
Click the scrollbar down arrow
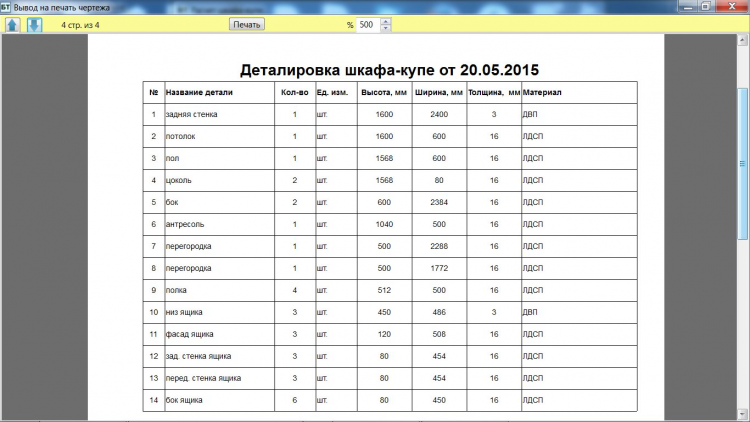pyautogui.click(x=742, y=414)
